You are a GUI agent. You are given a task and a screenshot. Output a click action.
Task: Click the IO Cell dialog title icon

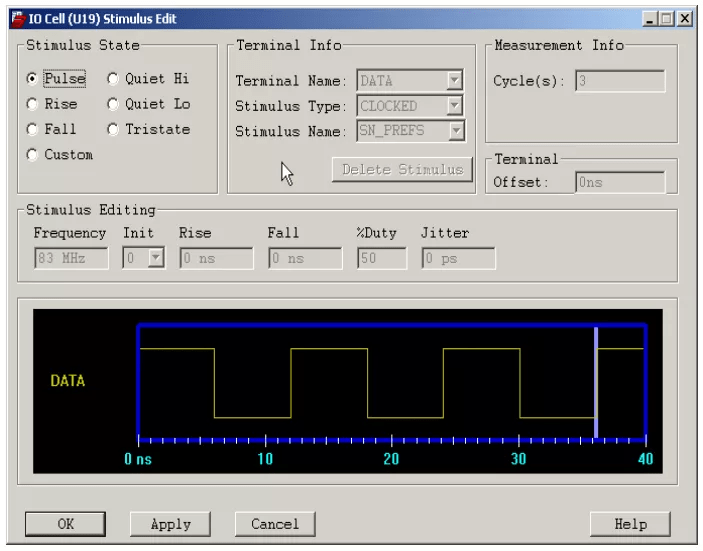(18, 19)
